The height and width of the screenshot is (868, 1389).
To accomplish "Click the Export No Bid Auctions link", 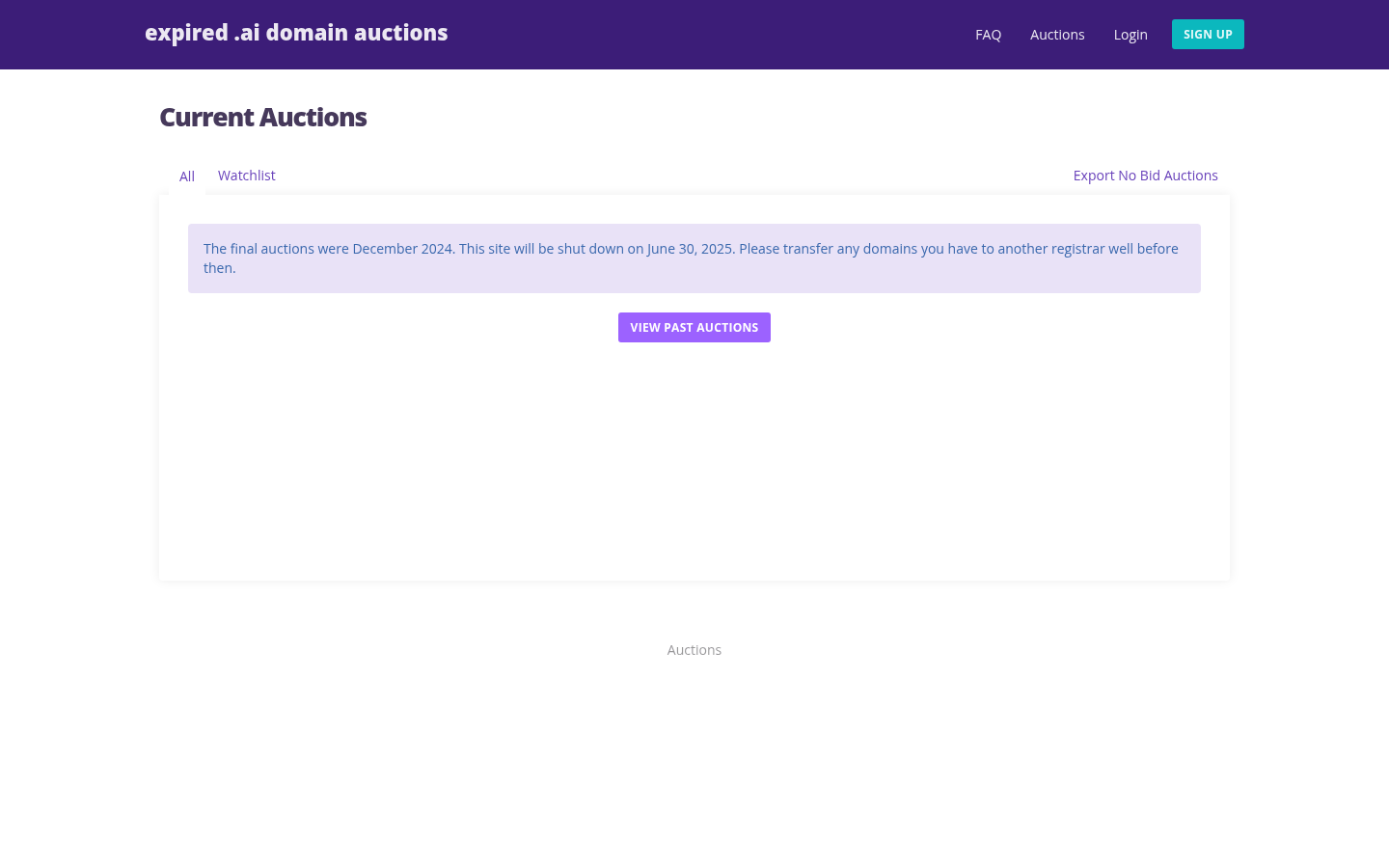I will (x=1145, y=176).
